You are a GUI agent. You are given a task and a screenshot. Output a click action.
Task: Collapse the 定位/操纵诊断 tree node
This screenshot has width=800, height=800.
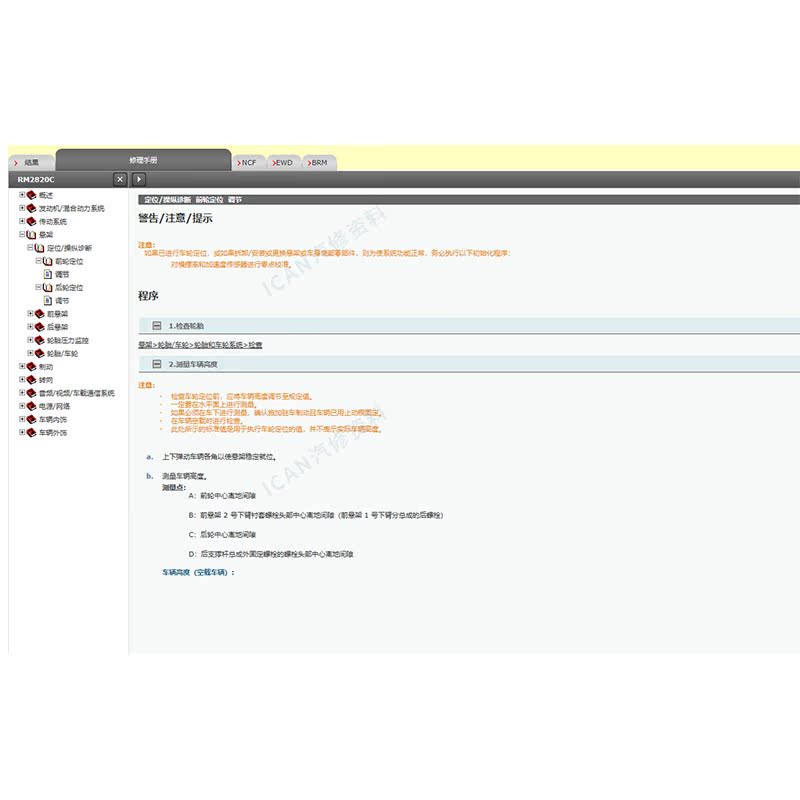30,247
